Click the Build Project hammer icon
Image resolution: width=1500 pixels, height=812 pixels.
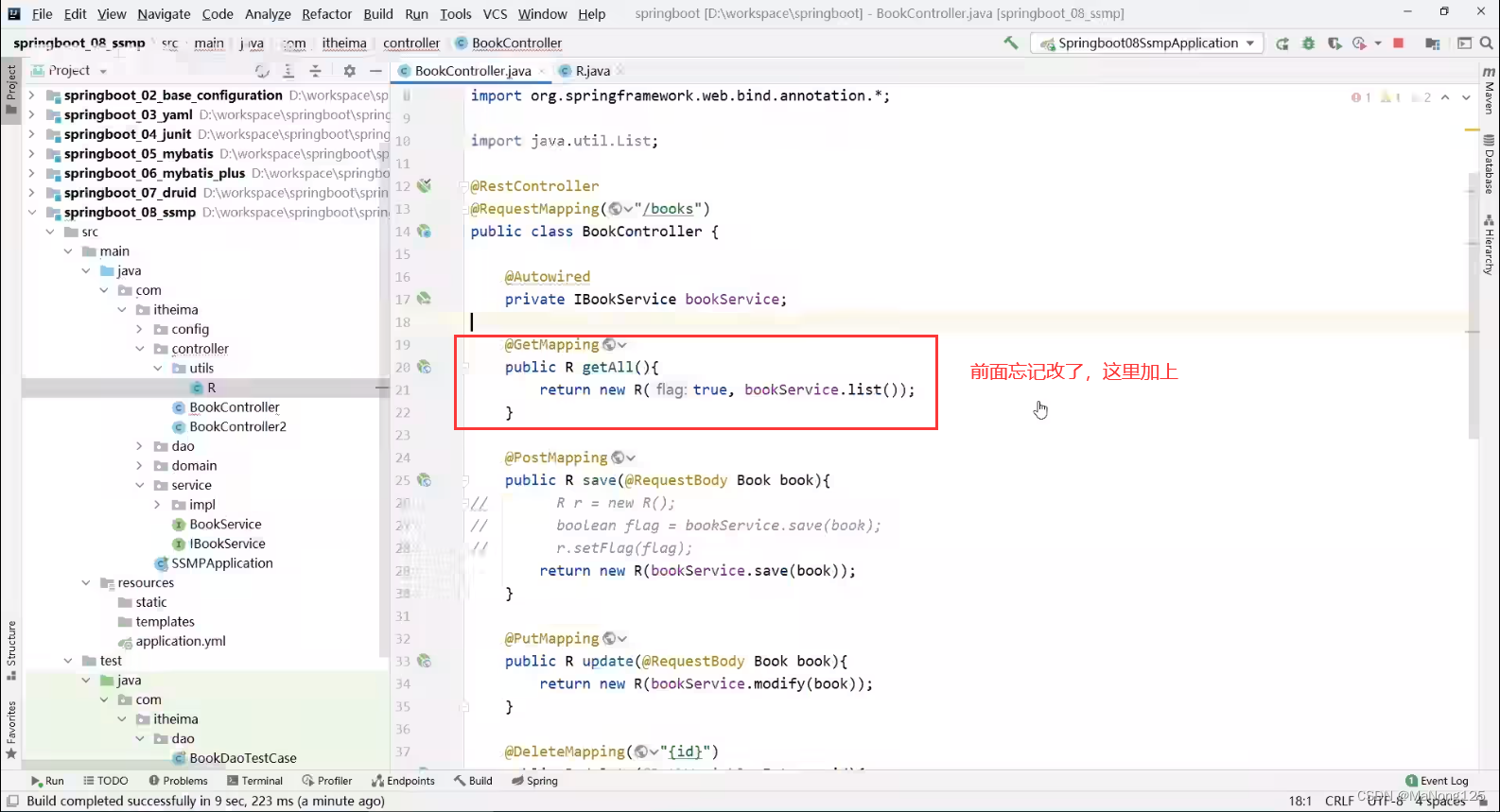pyautogui.click(x=1011, y=43)
